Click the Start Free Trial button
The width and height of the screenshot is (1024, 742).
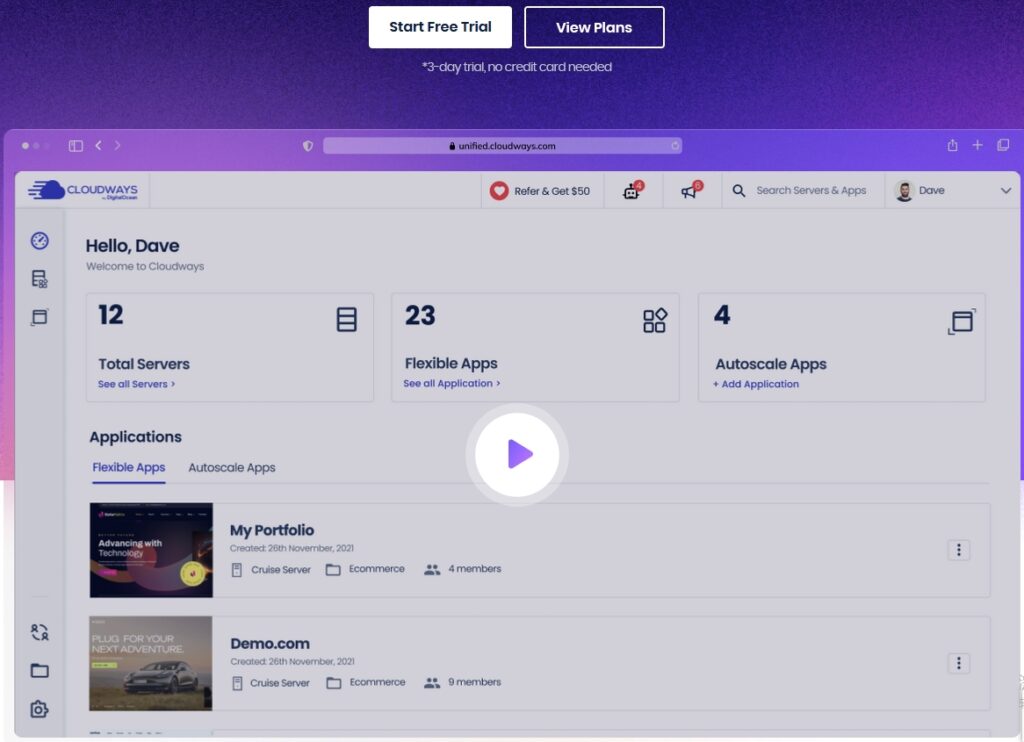(x=440, y=27)
